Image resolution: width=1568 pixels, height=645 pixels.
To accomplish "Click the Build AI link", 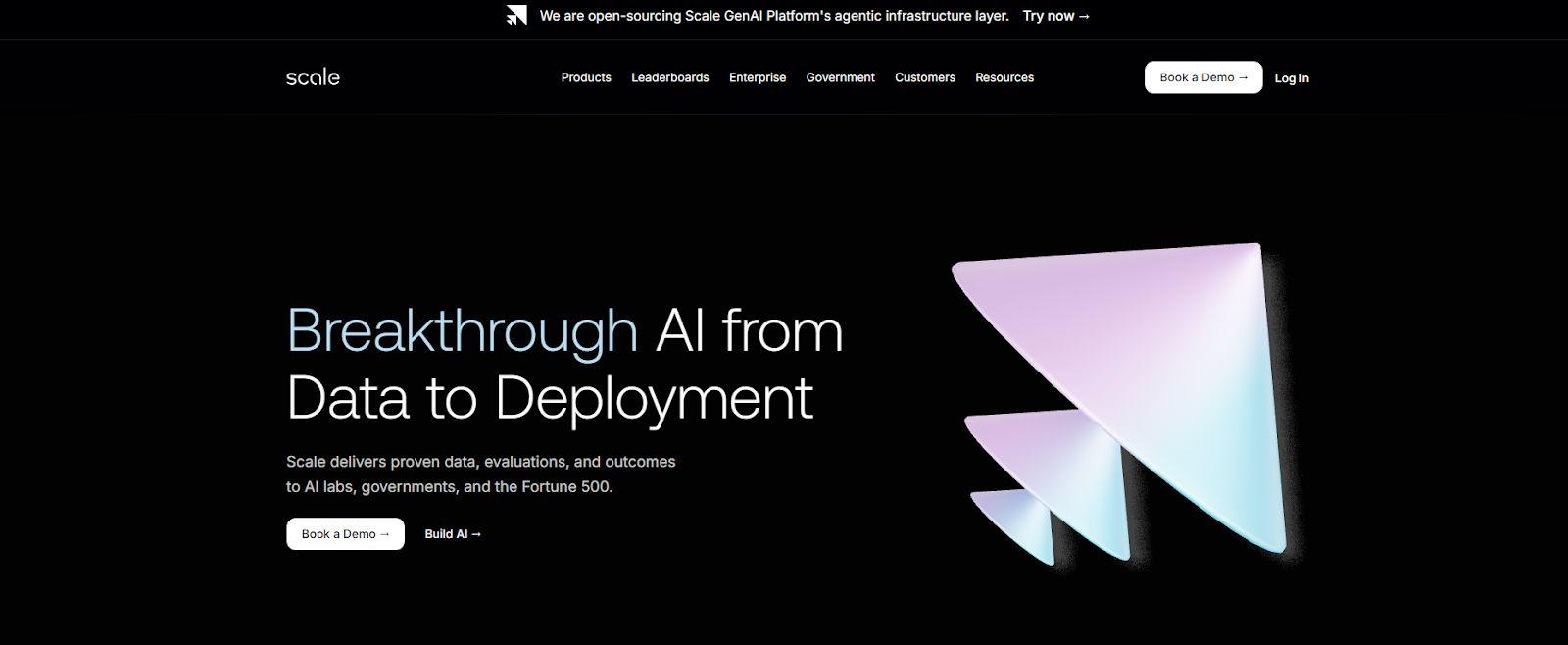I will 453,534.
